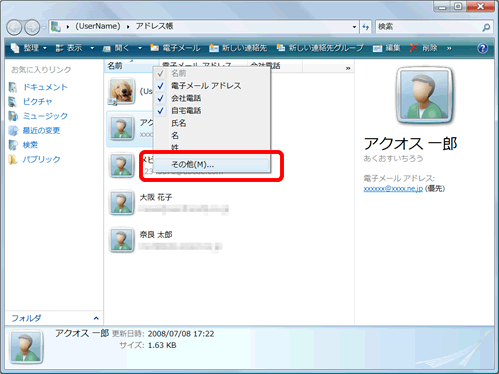Click the 検索 search input field
The height and width of the screenshot is (374, 499).
(429, 27)
